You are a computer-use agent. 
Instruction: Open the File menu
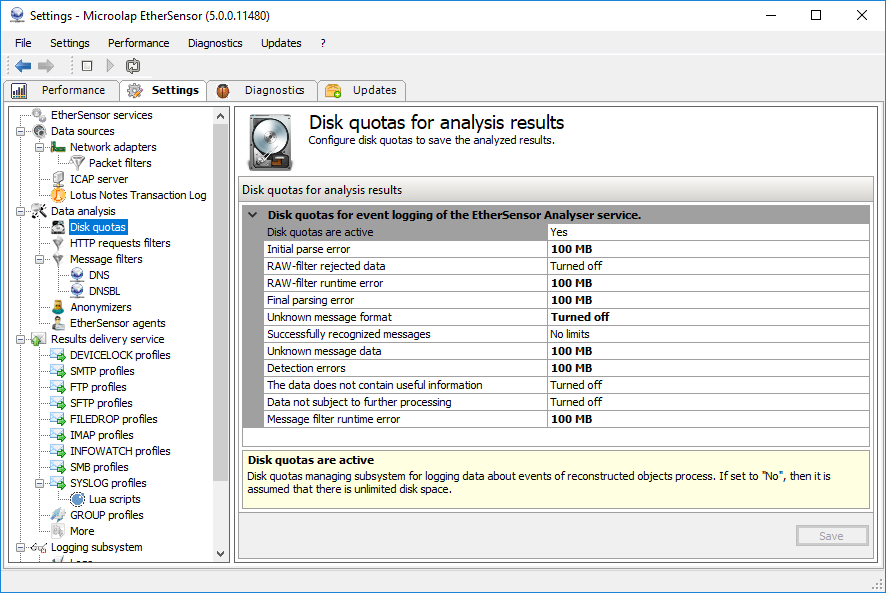[x=23, y=43]
